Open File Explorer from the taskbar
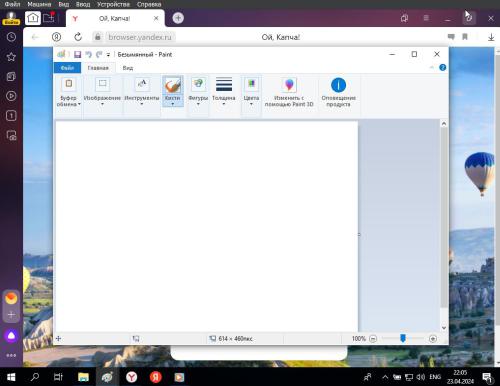This screenshot has width=500, height=386. (83, 377)
